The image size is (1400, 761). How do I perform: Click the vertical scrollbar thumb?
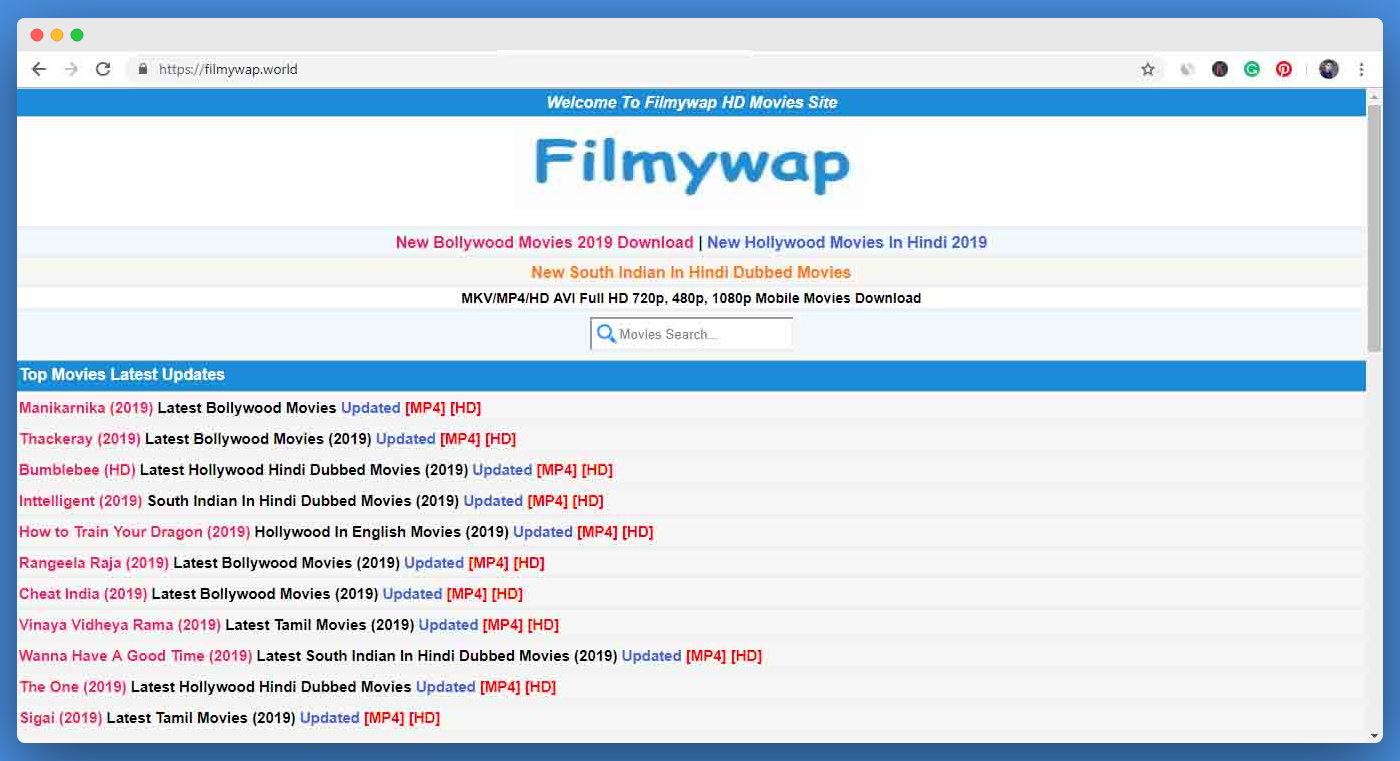[x=1375, y=226]
